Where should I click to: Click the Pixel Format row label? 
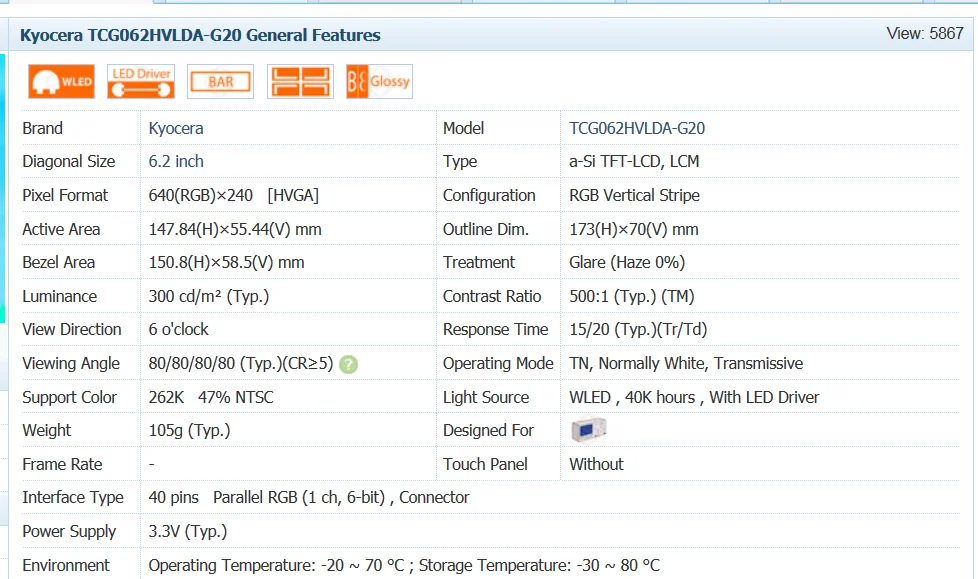(x=65, y=195)
